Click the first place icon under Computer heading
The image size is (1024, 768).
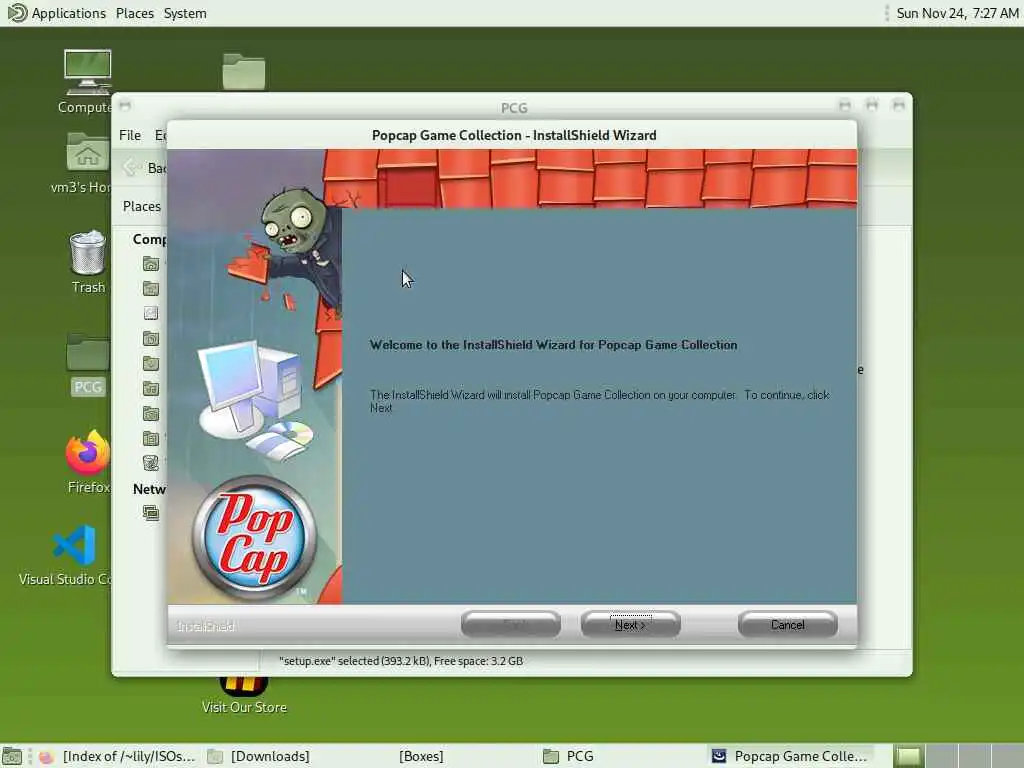tap(151, 264)
